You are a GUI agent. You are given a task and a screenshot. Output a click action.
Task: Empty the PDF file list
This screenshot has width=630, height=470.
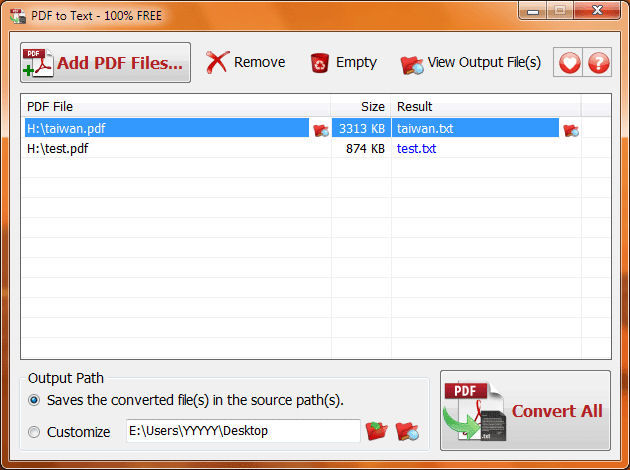(x=344, y=63)
